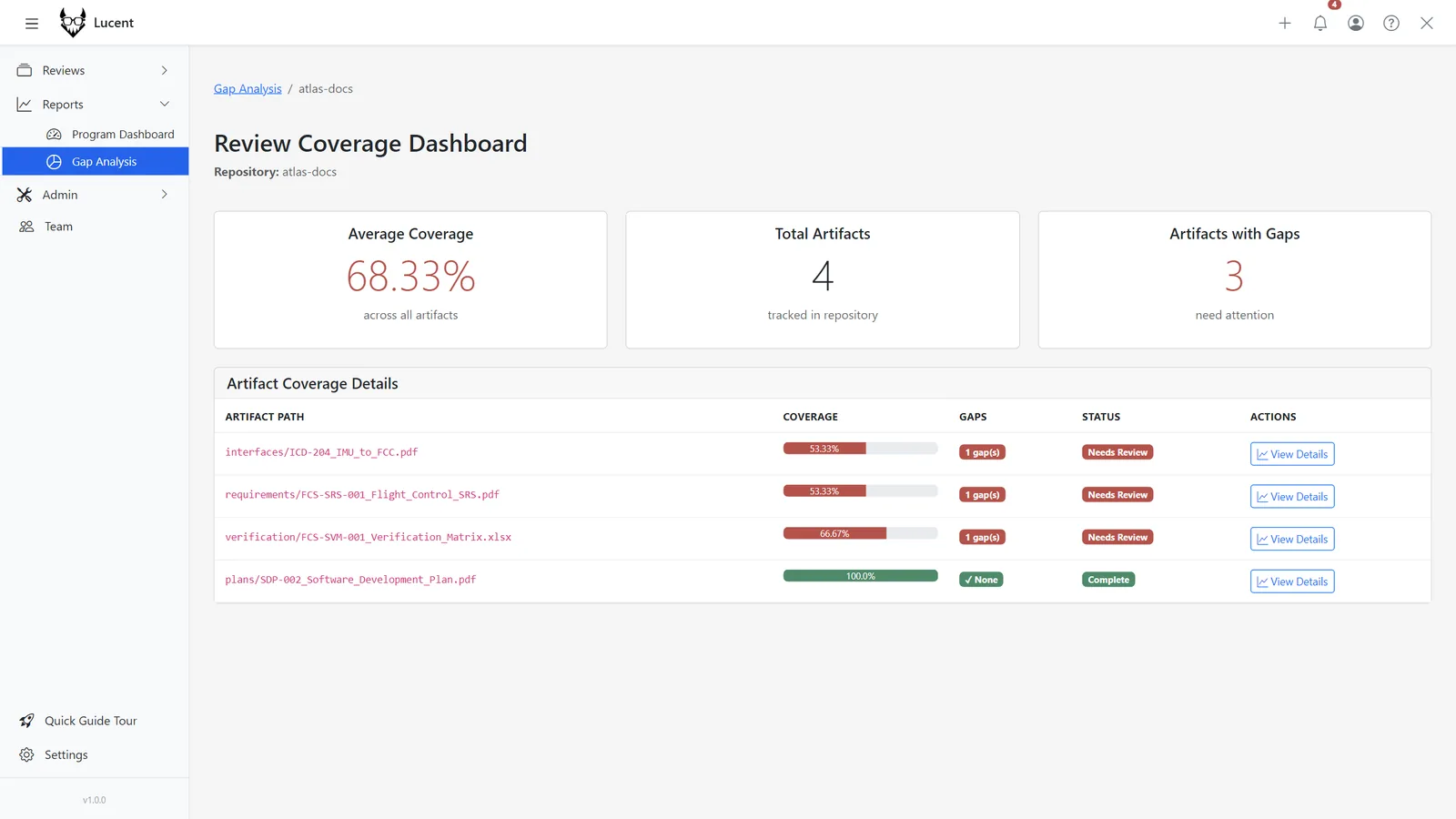Click the Team people icon

[26, 227]
